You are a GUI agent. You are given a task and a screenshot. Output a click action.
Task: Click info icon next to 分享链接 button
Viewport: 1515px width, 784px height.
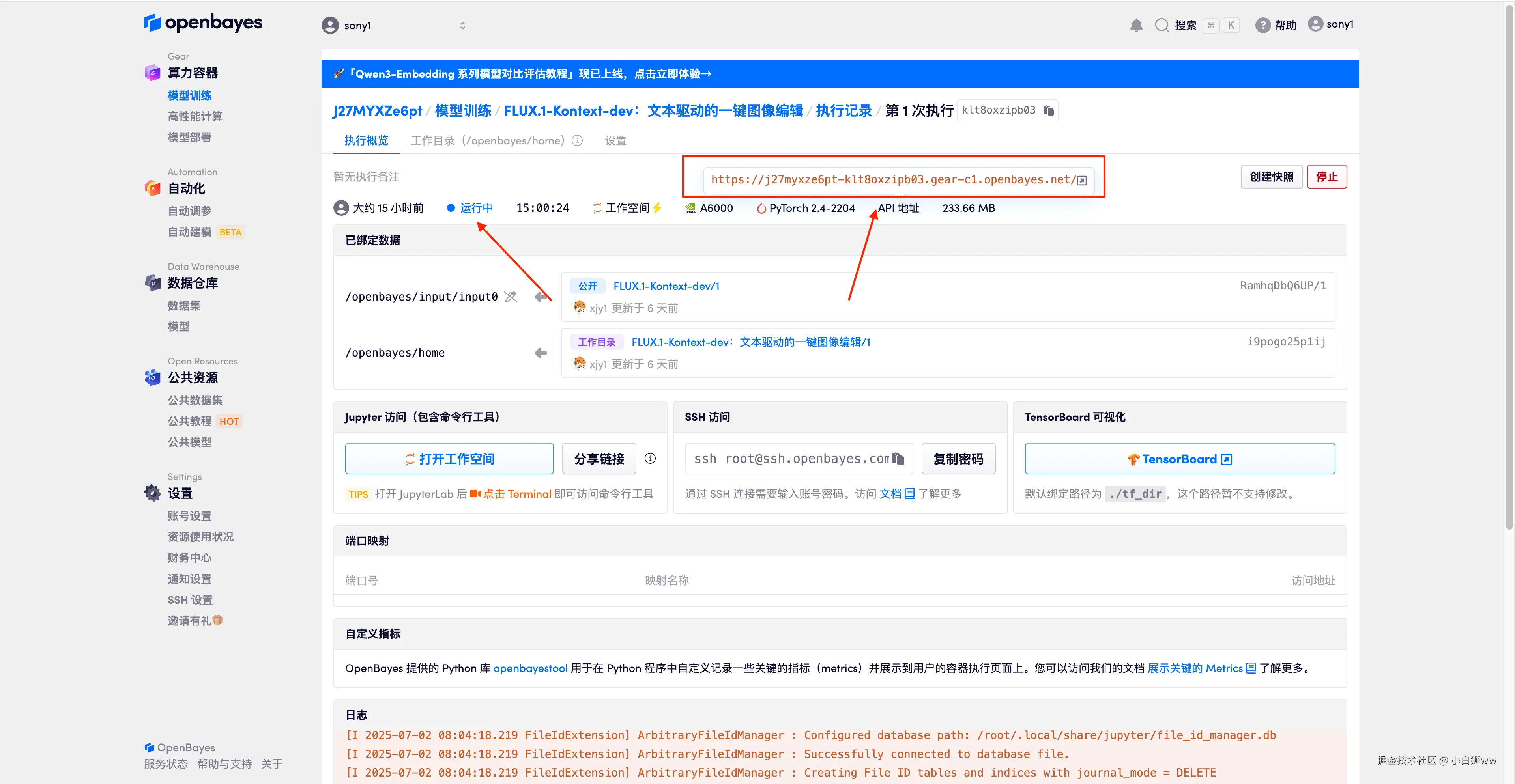click(650, 458)
